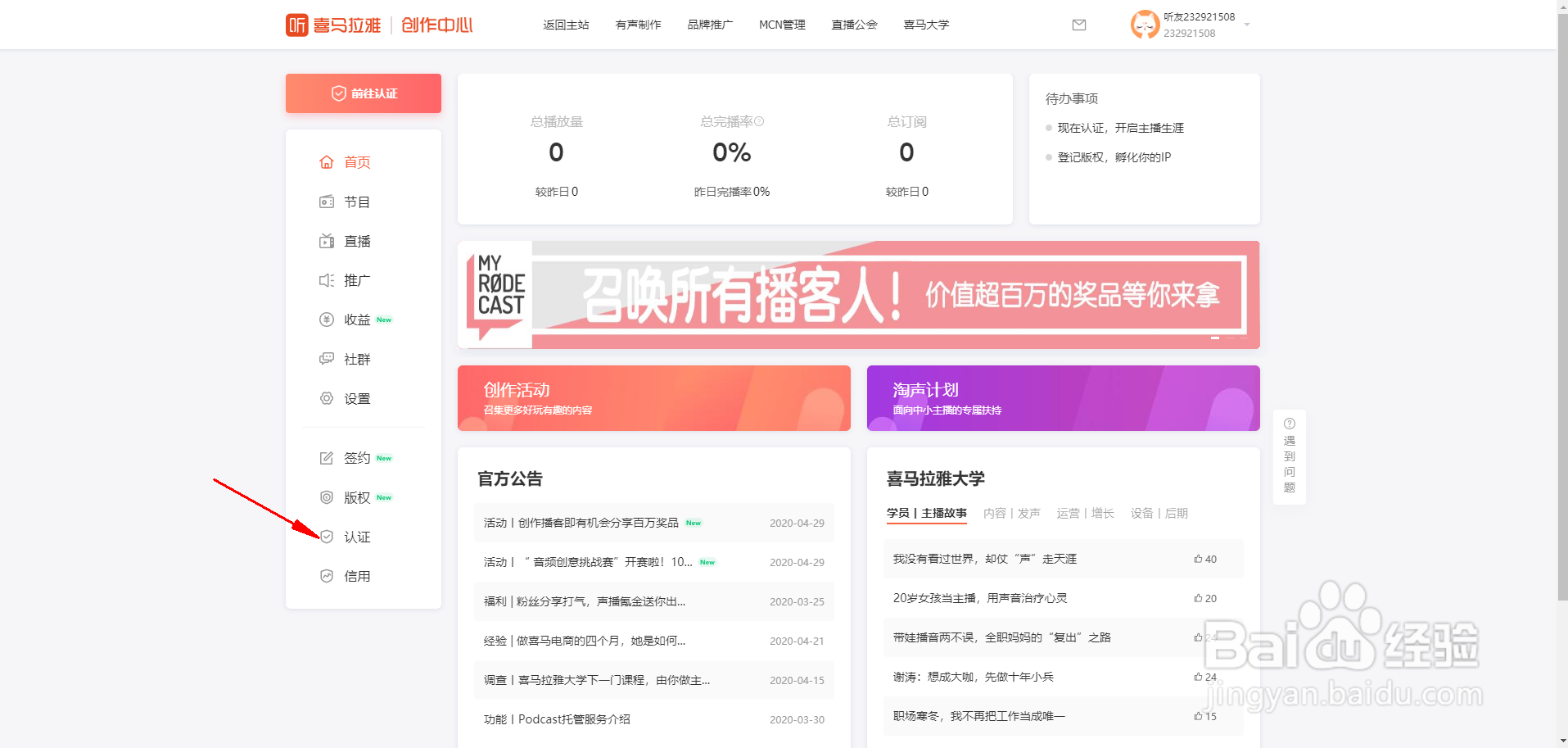This screenshot has height=748, width=1568.
Task: Open the mail envelope icon
Action: pos(1079,25)
